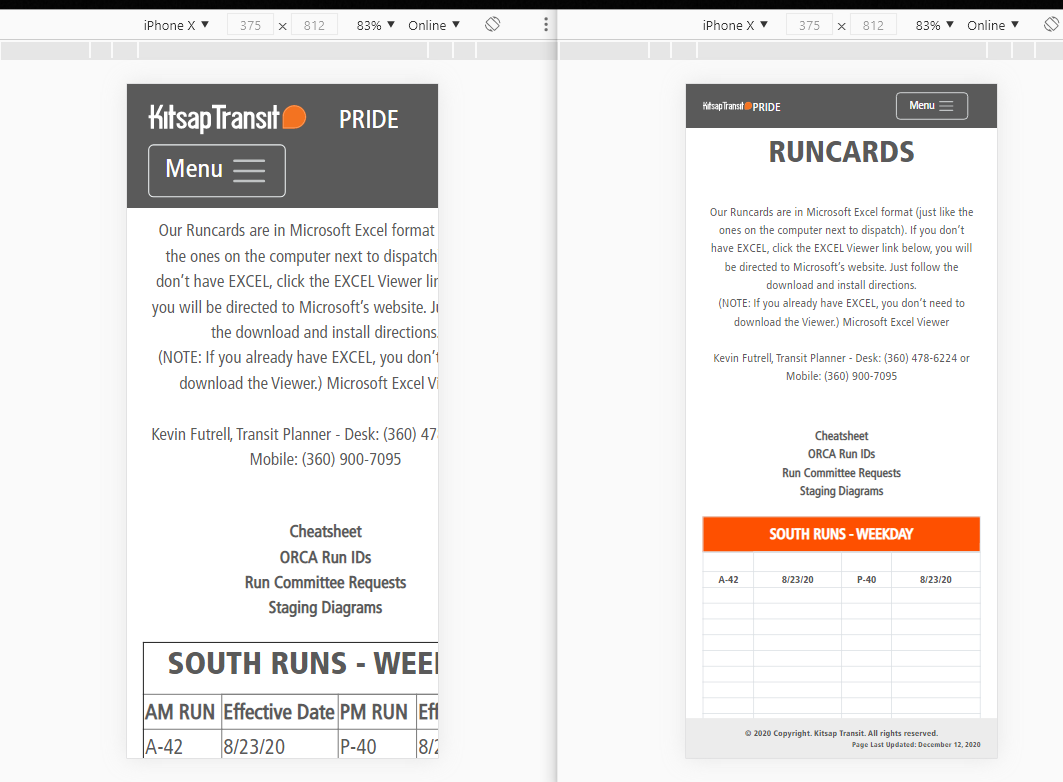Click the 812 height field in right pane

[x=873, y=25]
